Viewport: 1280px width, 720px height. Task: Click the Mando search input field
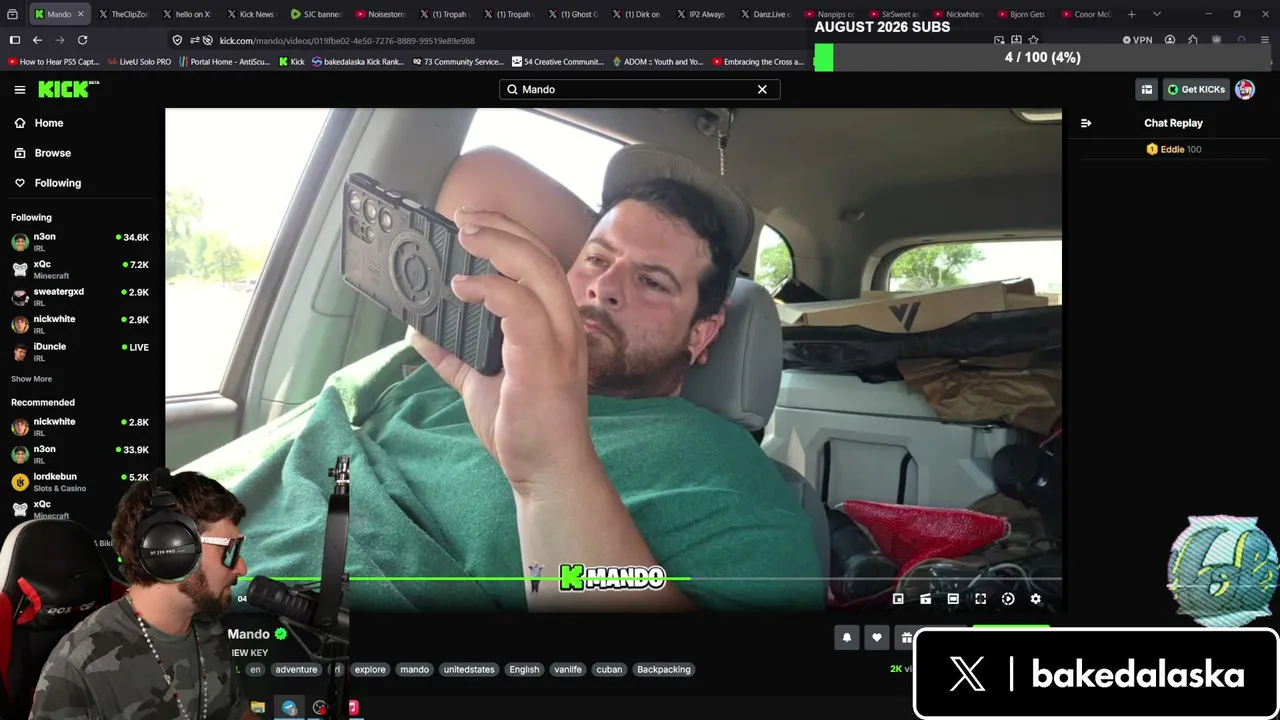coord(639,89)
